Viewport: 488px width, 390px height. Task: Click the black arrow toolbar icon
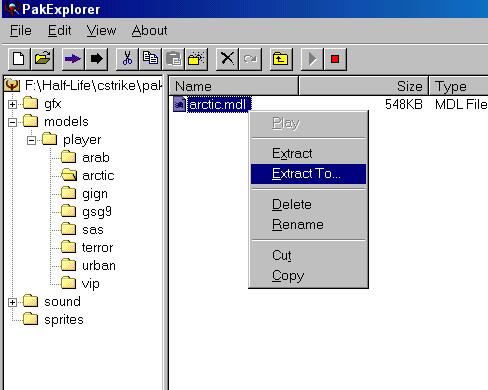96,59
